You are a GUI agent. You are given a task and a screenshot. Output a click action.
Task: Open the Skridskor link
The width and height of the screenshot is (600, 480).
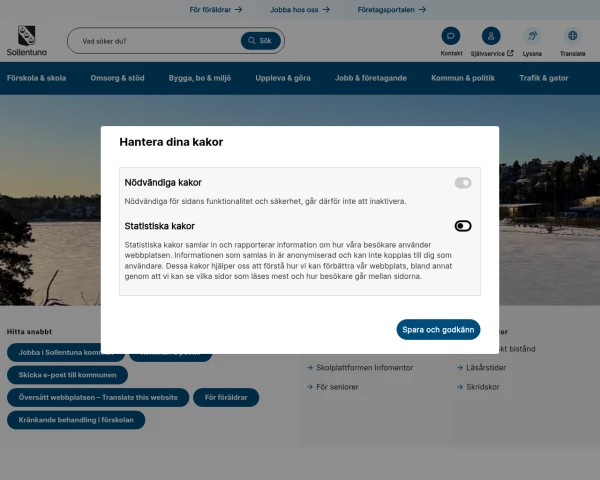[478, 387]
